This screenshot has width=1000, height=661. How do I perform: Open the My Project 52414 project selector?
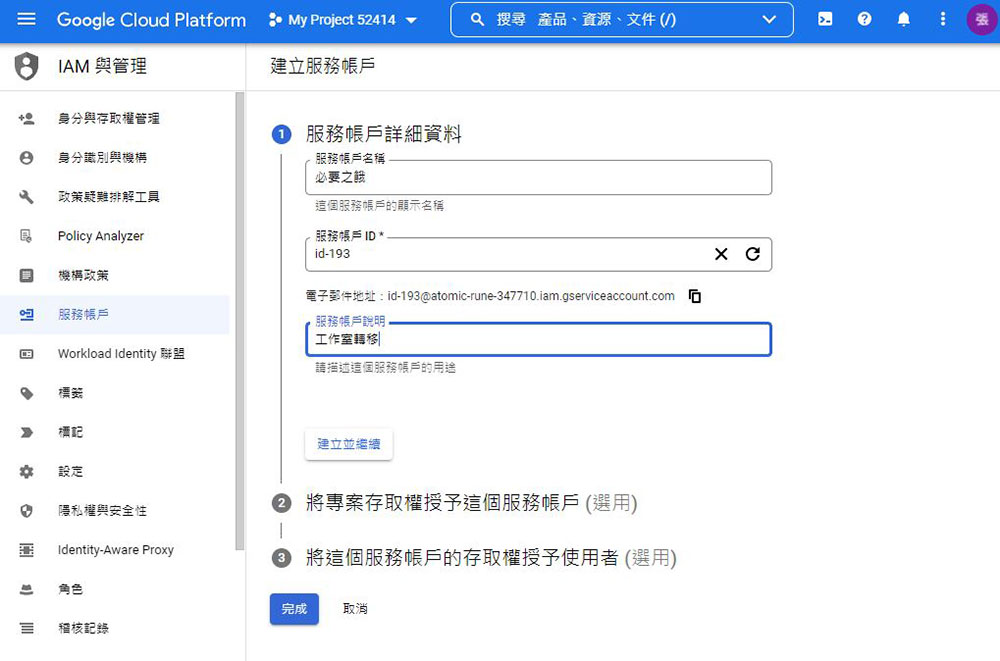(343, 20)
